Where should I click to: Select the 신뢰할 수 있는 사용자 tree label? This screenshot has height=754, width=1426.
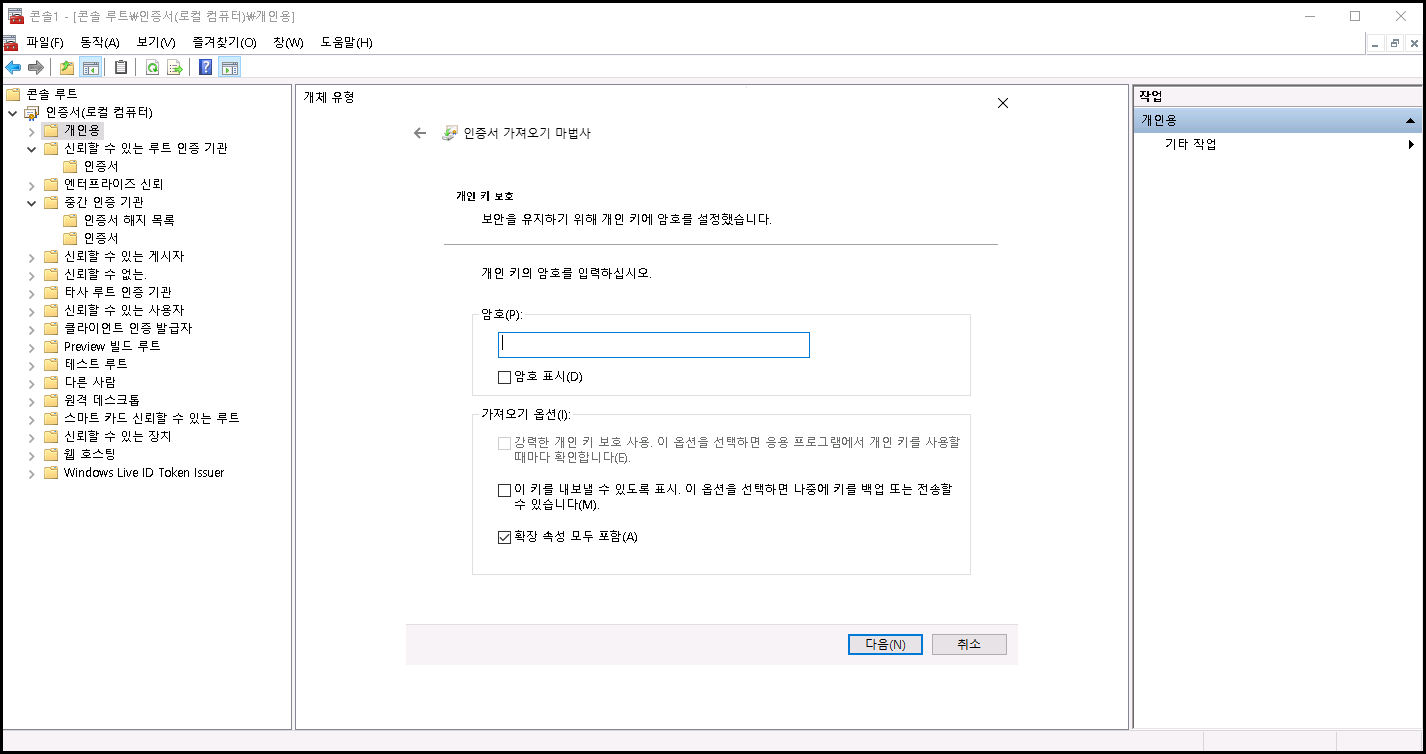pos(124,310)
